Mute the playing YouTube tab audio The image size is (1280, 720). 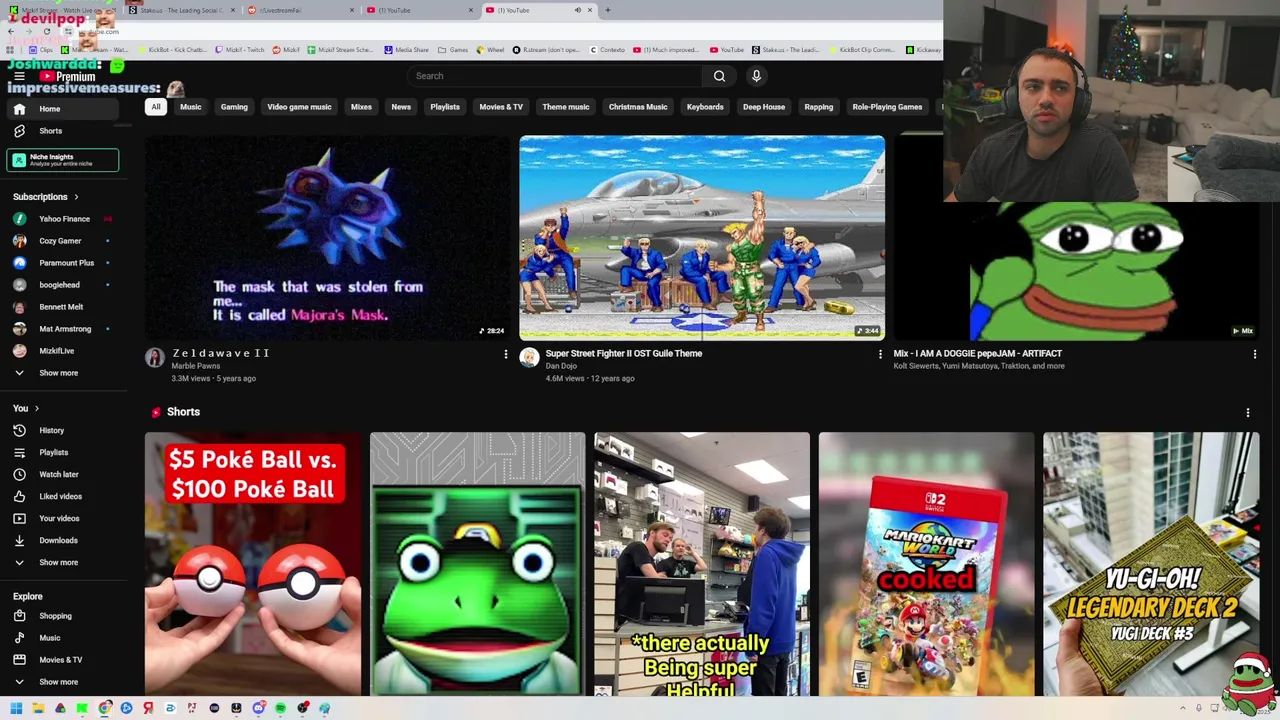coord(577,10)
